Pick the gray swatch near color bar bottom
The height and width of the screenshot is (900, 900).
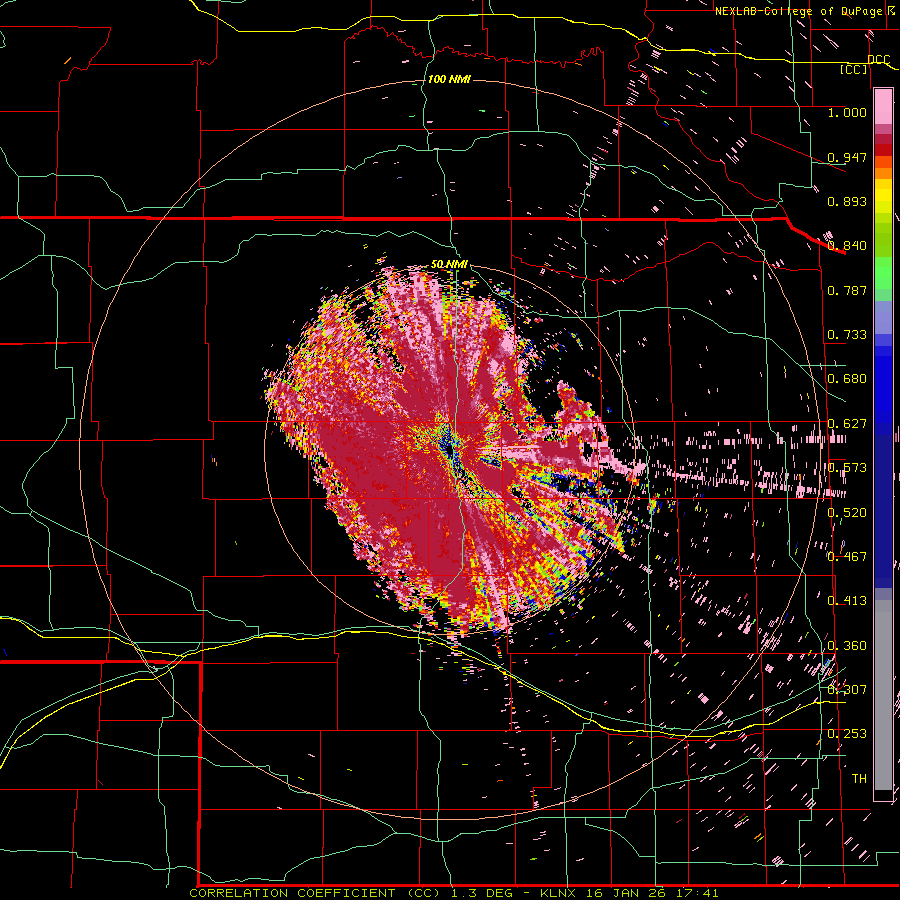[883, 700]
